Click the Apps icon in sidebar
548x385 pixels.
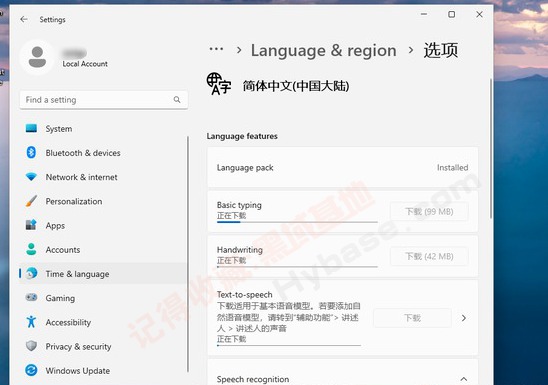click(x=31, y=225)
